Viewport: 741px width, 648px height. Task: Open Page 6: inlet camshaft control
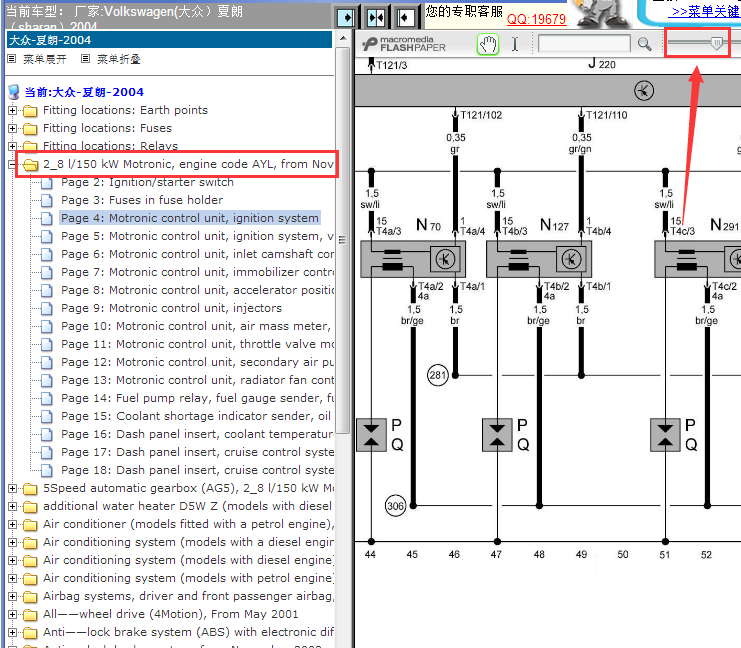coord(197,254)
